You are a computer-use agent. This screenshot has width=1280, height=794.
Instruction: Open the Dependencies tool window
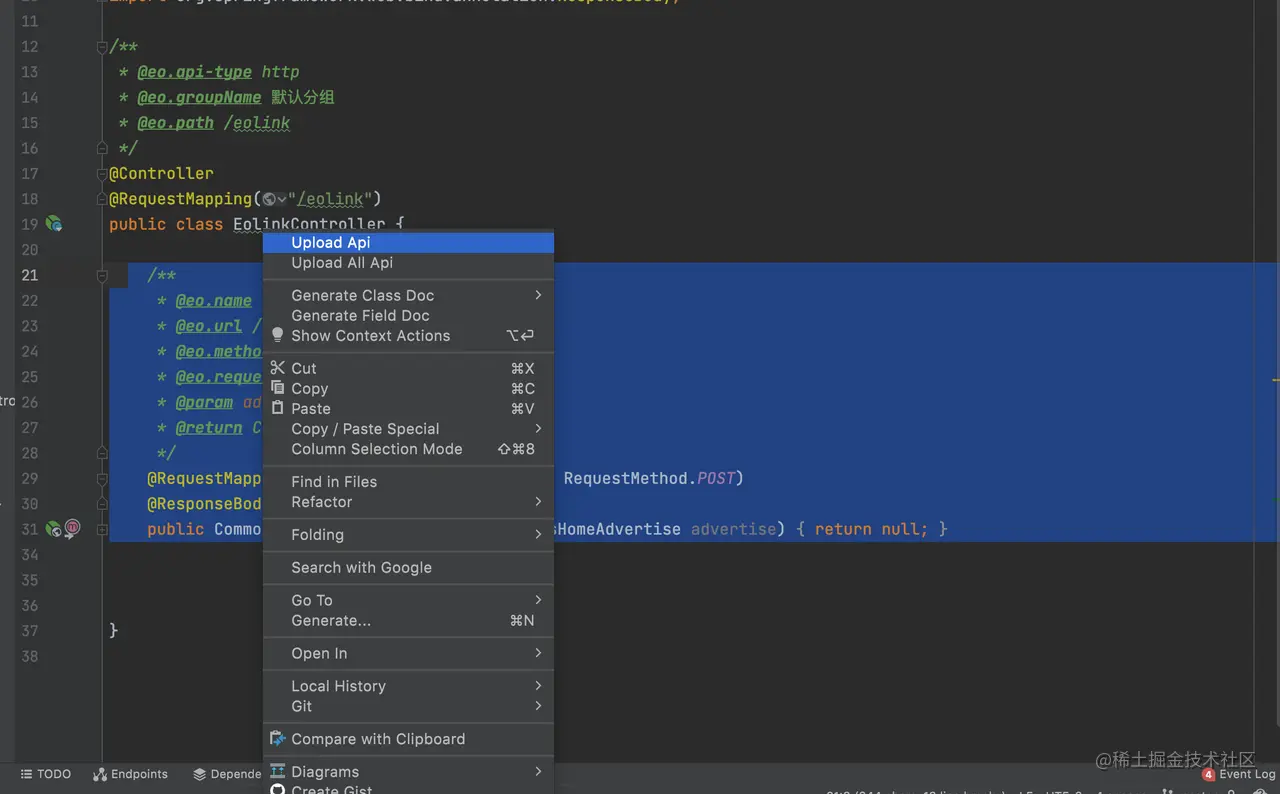[227, 774]
